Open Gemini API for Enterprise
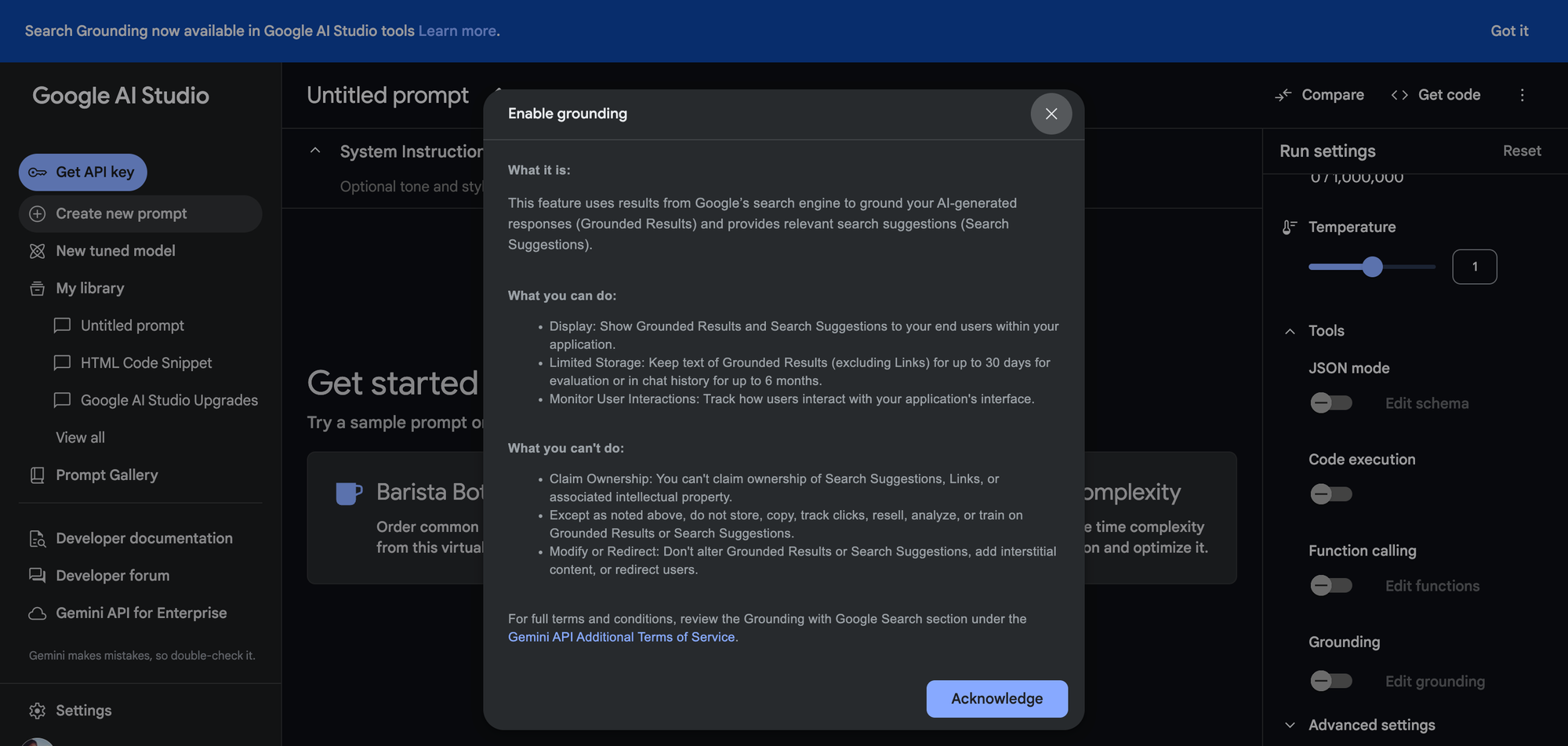 pyautogui.click(x=140, y=613)
